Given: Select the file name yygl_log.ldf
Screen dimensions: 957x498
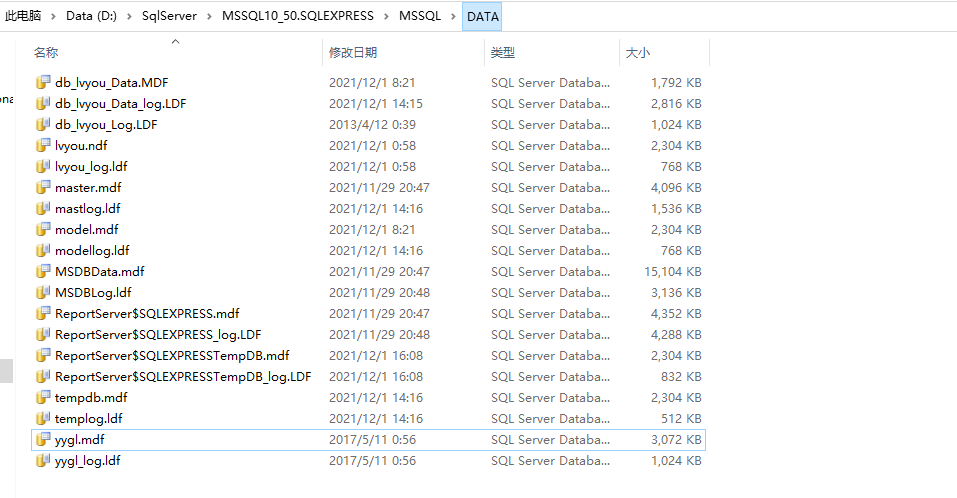Looking at the screenshot, I should (x=88, y=461).
